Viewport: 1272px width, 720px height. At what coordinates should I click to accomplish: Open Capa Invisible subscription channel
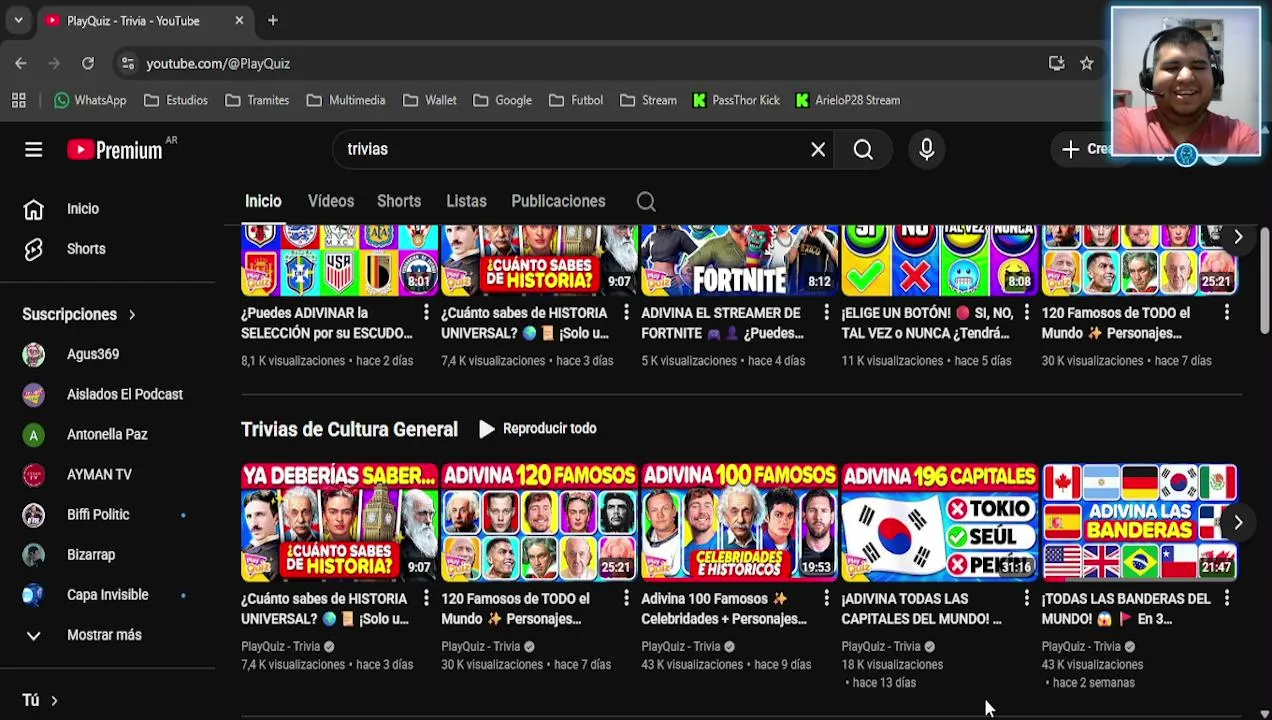(107, 594)
